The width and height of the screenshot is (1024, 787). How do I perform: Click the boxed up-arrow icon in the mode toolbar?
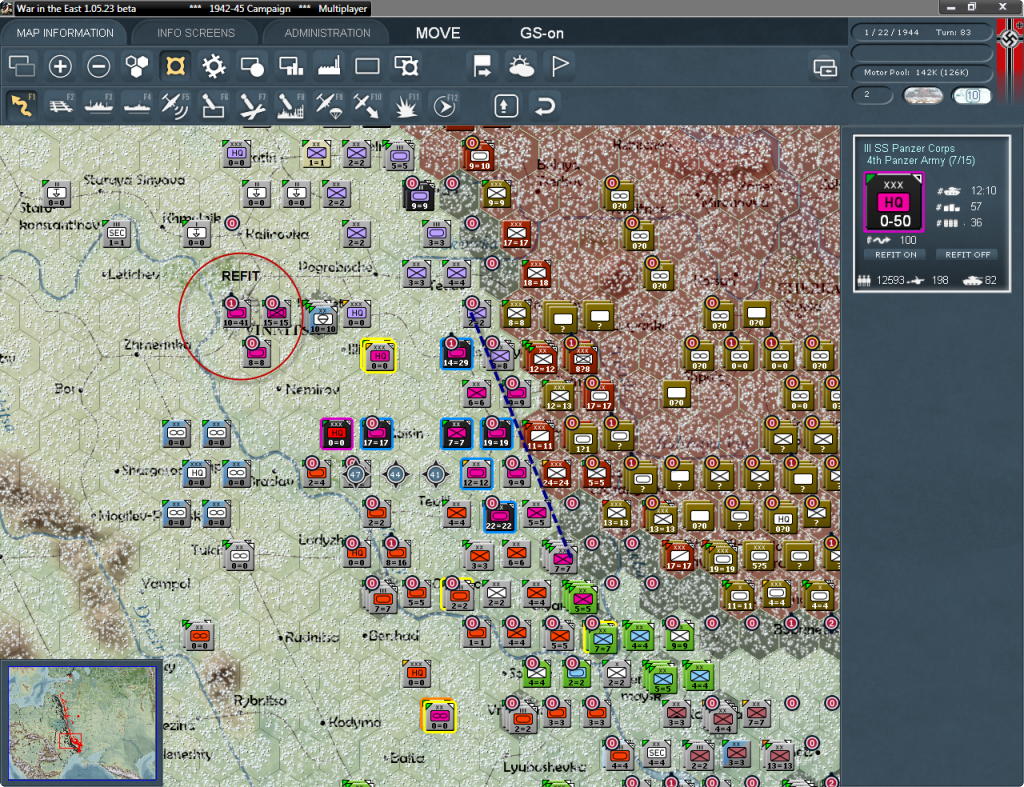(x=505, y=106)
